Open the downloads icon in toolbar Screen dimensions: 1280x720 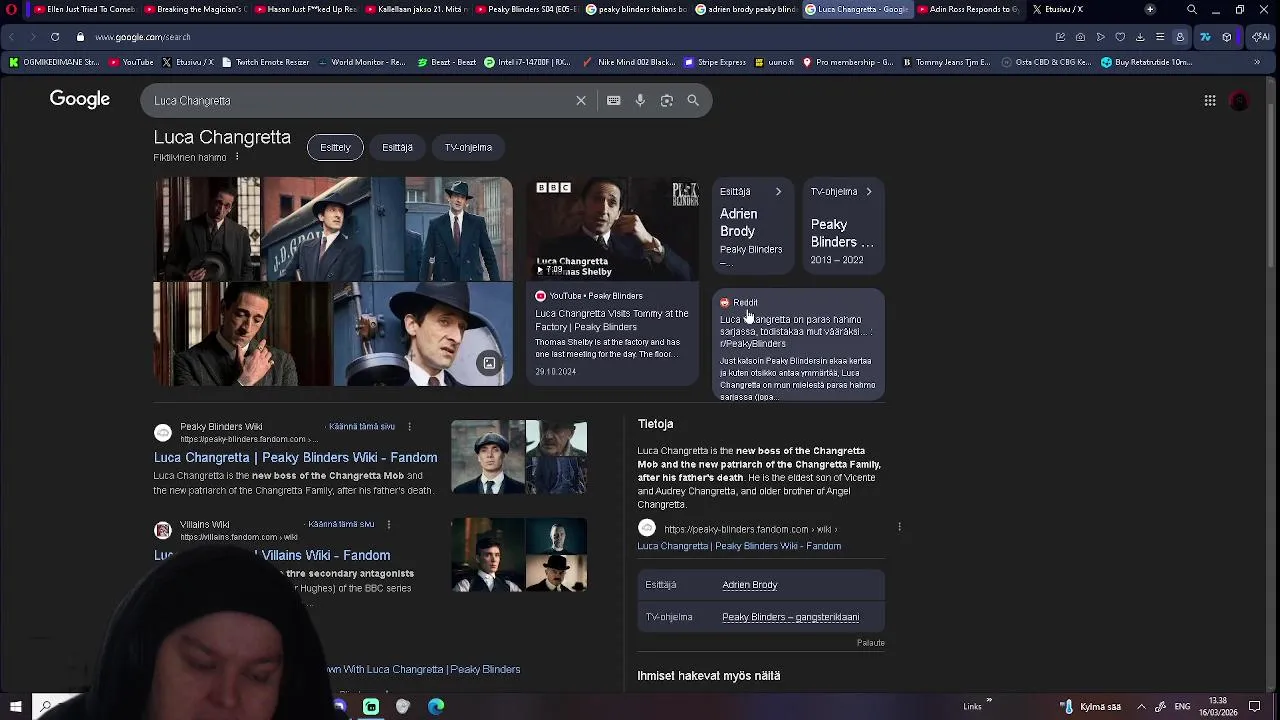[1140, 37]
